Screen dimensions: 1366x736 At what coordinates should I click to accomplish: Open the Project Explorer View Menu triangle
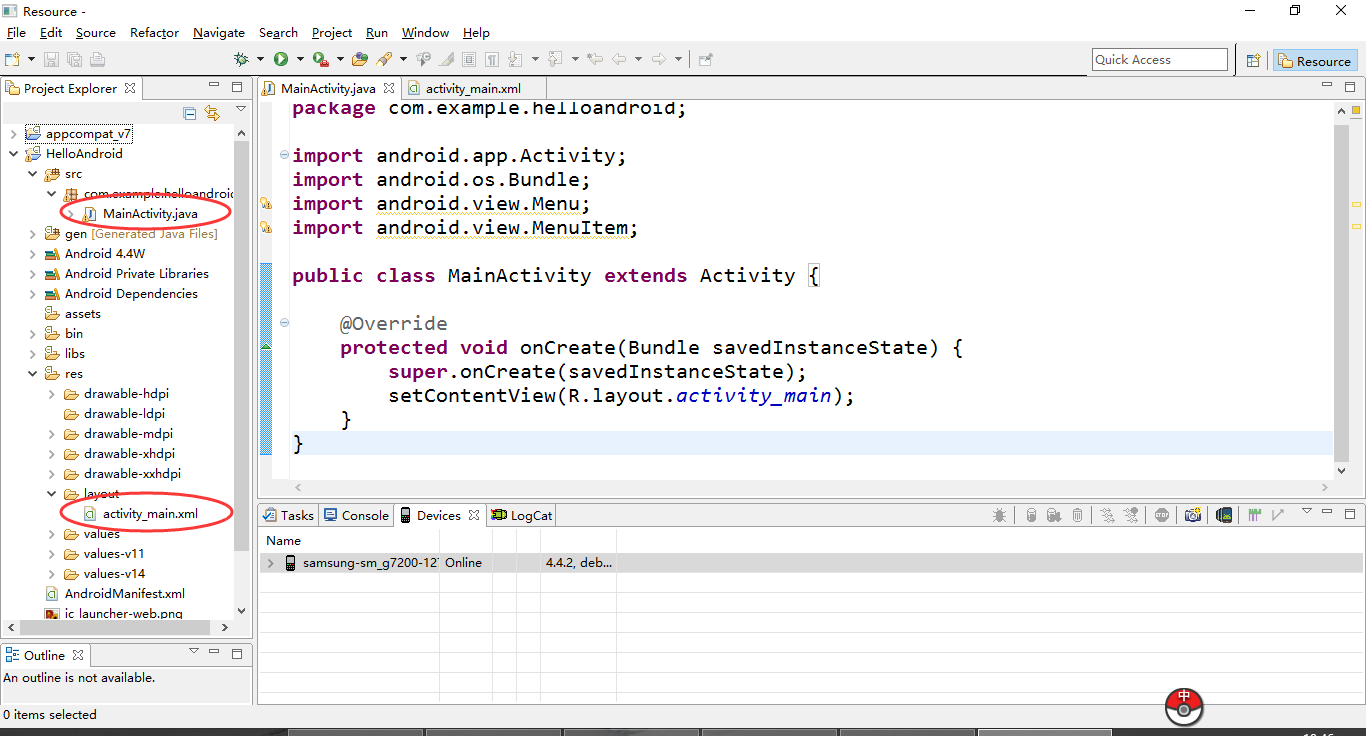(x=241, y=108)
